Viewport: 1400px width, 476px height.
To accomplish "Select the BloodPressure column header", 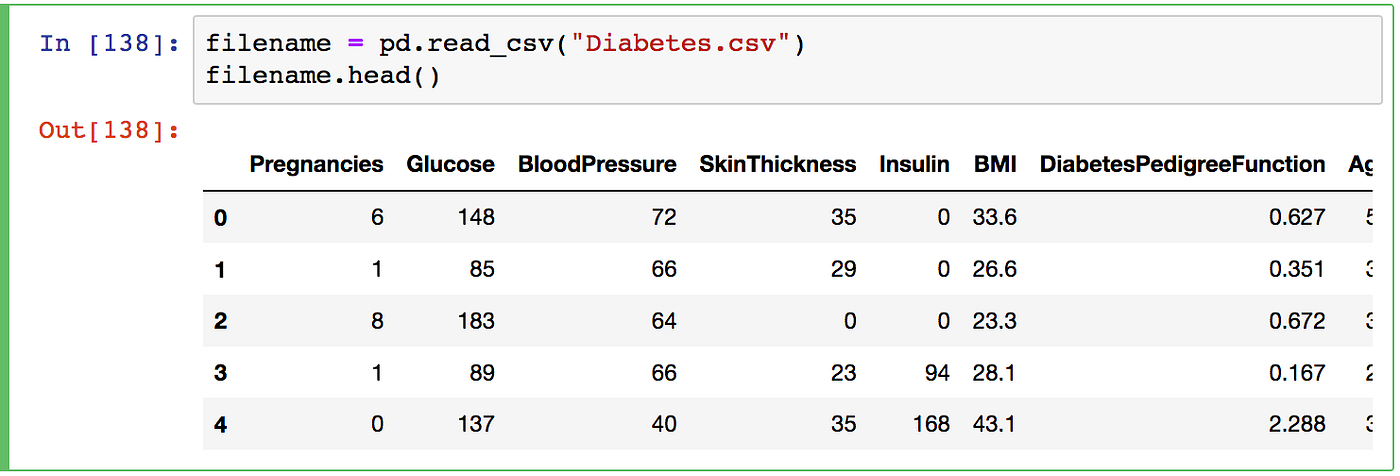I will pos(597,165).
